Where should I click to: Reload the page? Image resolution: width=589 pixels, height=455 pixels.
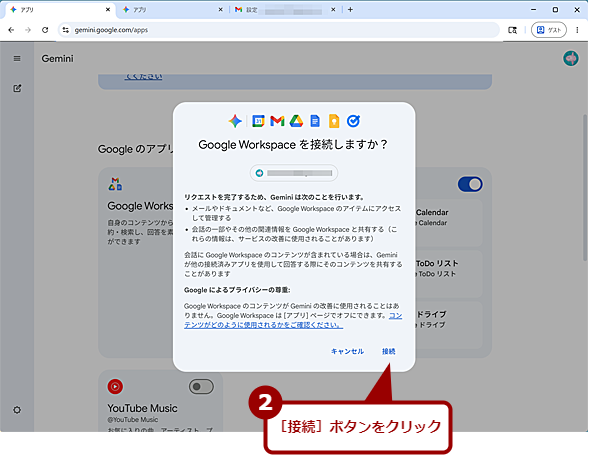coord(45,30)
